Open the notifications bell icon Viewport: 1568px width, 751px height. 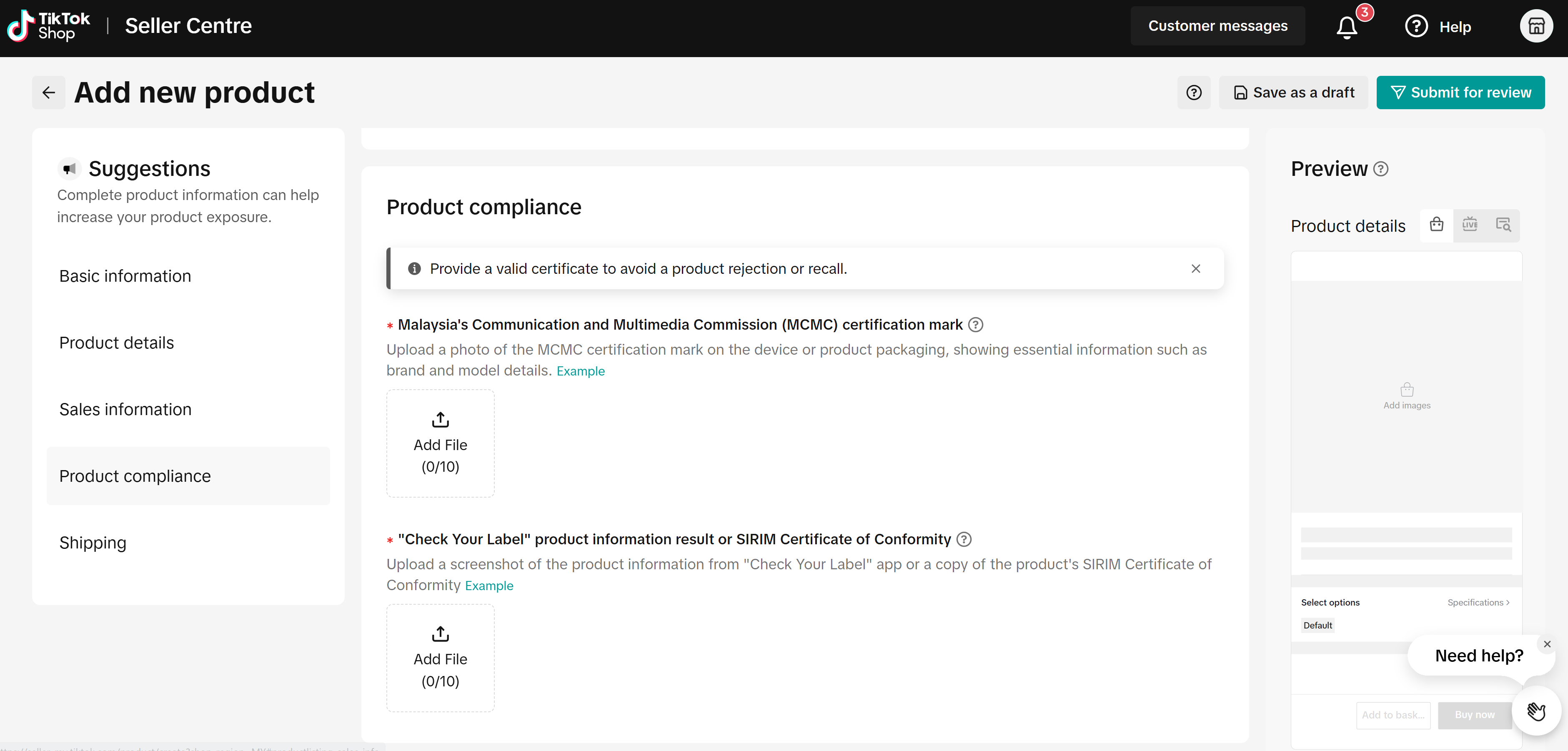tap(1346, 27)
